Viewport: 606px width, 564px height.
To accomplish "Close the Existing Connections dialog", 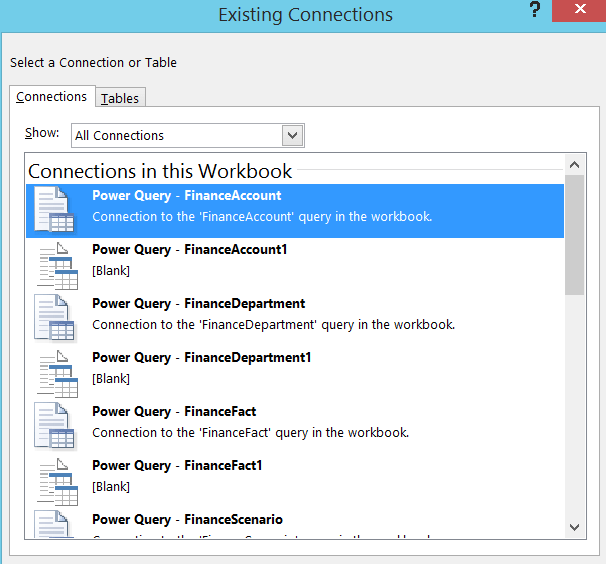I will pos(582,11).
